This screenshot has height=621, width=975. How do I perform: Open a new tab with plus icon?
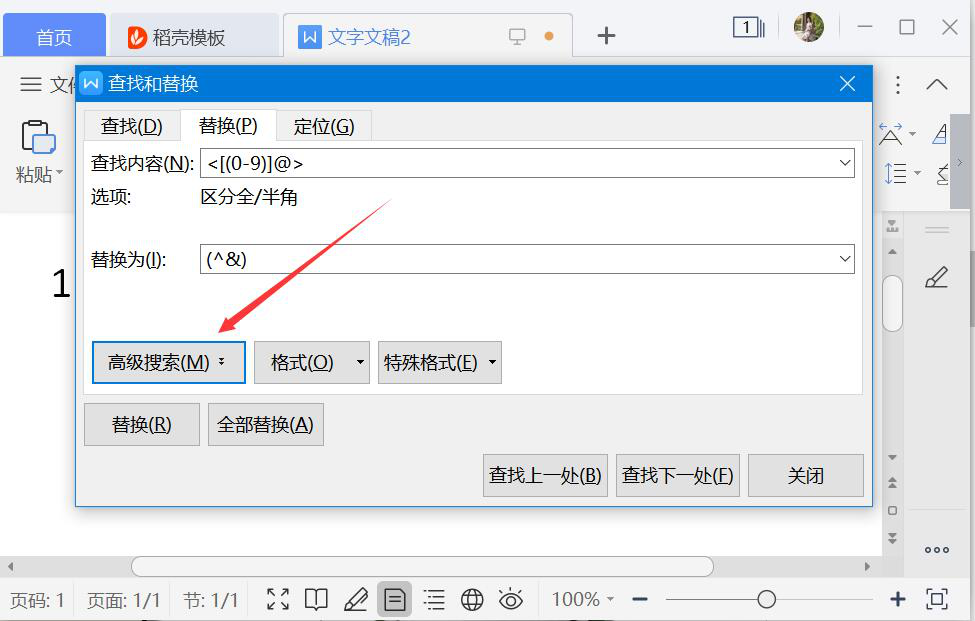coord(606,35)
